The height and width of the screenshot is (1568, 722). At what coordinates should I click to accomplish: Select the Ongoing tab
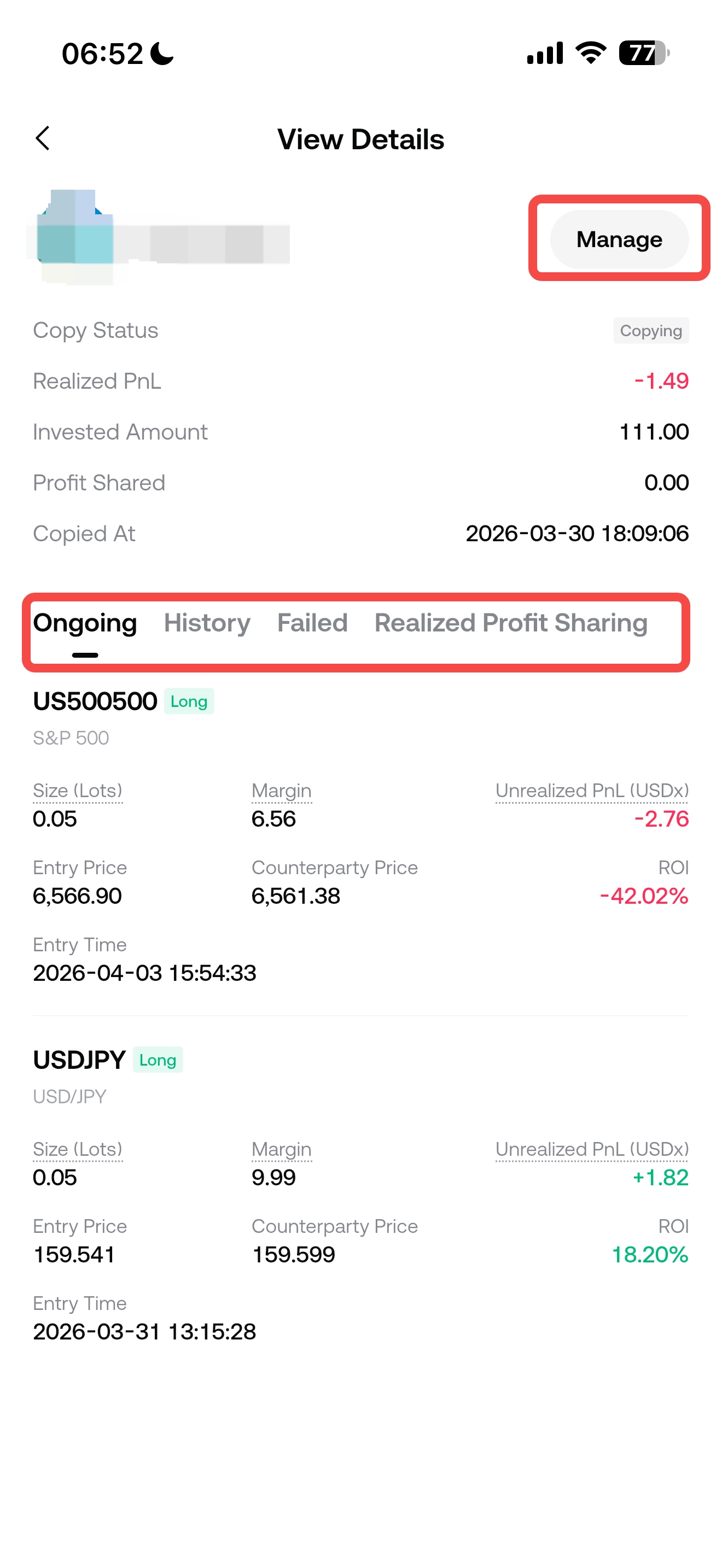tap(85, 623)
